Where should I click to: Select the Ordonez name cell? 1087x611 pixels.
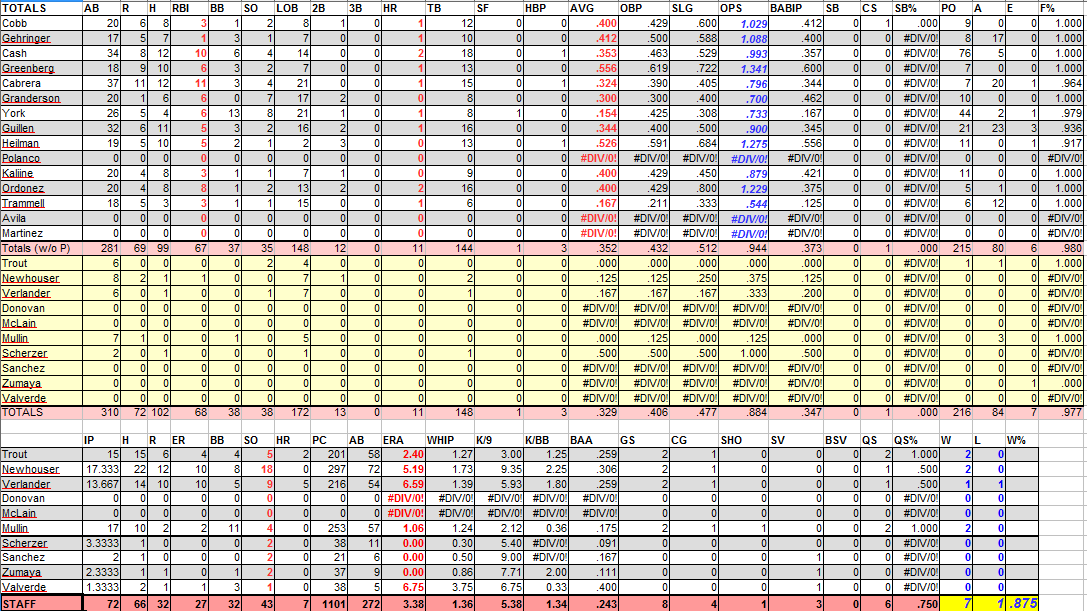[42, 189]
